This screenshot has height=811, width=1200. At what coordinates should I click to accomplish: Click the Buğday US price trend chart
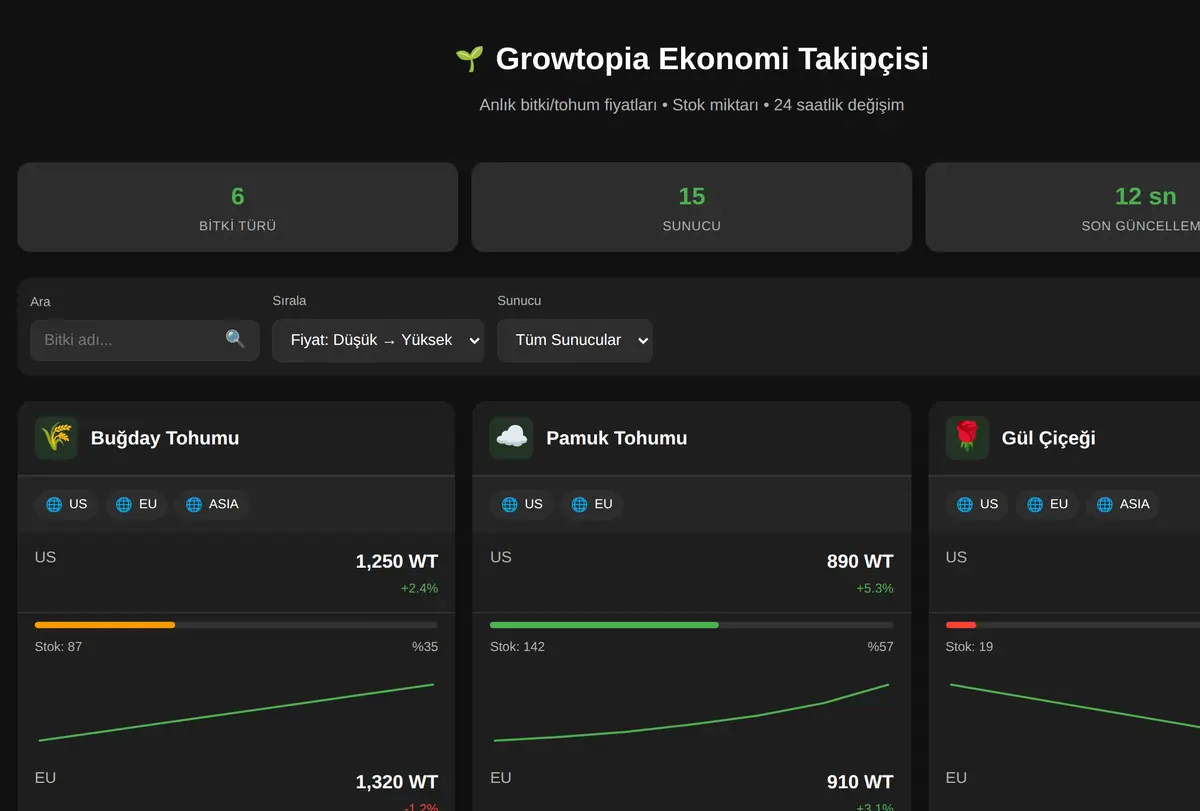click(x=236, y=712)
